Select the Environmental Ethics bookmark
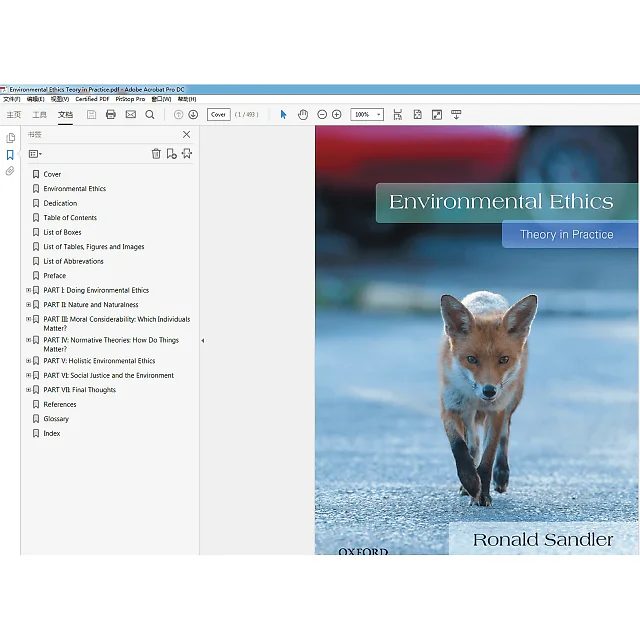This screenshot has height=640, width=640. click(75, 189)
